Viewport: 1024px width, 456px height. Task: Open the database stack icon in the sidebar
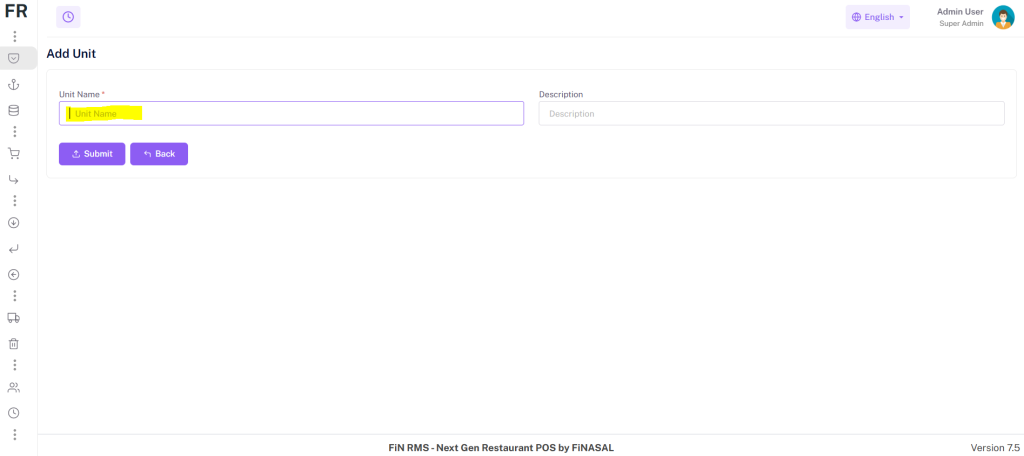point(14,110)
